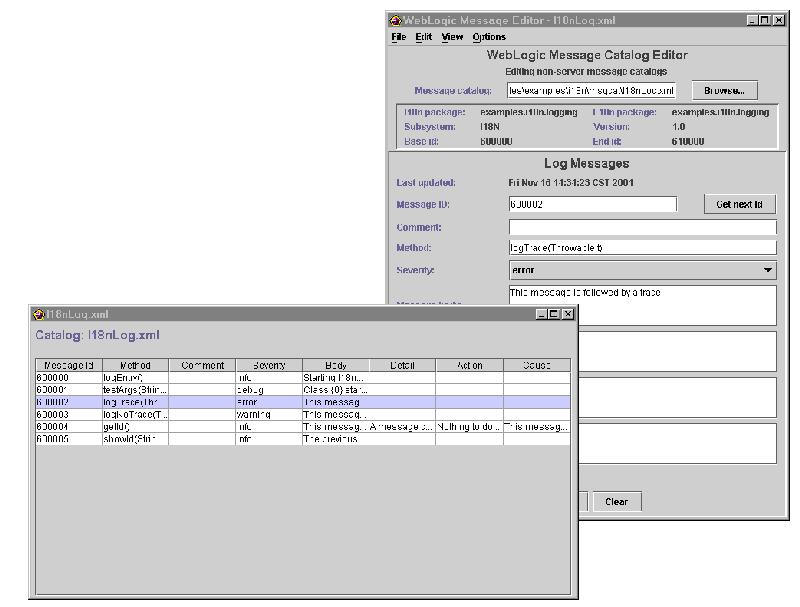Open the View menu

click(x=452, y=37)
